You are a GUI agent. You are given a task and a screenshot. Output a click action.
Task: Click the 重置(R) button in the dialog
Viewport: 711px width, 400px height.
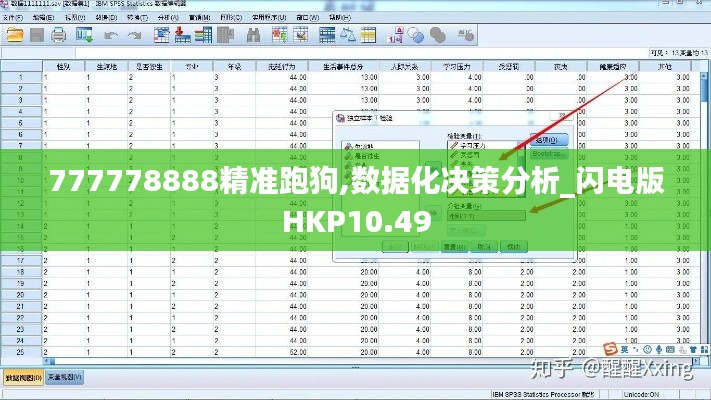(x=454, y=247)
